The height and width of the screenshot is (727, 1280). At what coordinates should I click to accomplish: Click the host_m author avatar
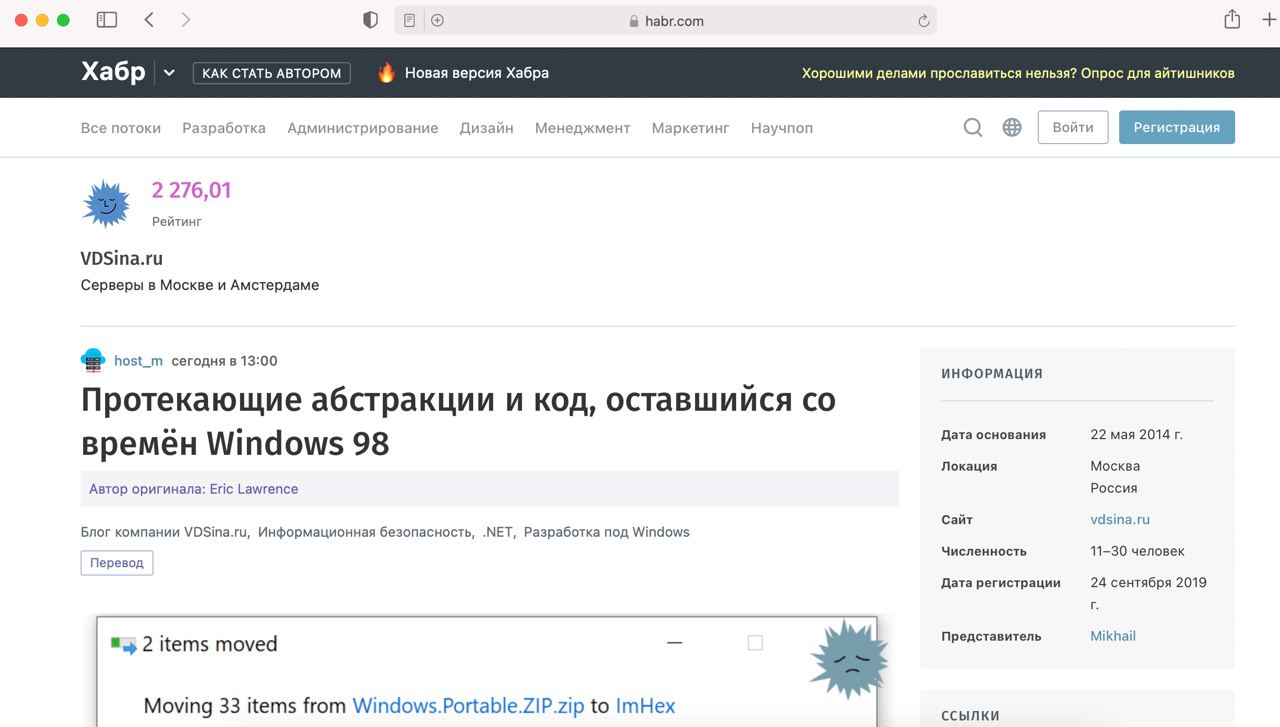93,361
